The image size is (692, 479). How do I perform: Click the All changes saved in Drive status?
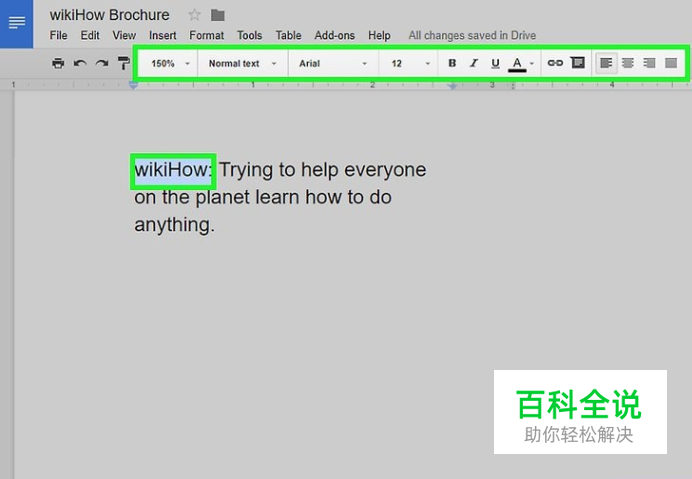click(472, 35)
